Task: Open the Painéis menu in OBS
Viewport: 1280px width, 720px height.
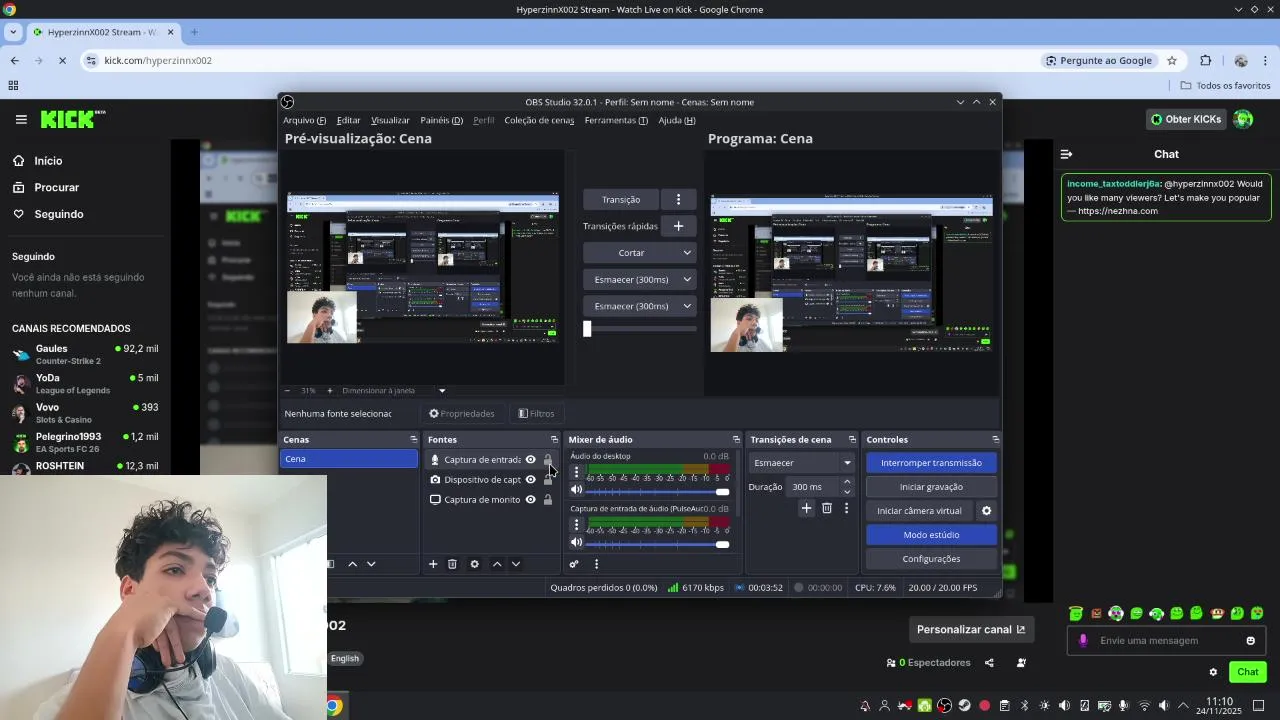Action: pos(441,120)
